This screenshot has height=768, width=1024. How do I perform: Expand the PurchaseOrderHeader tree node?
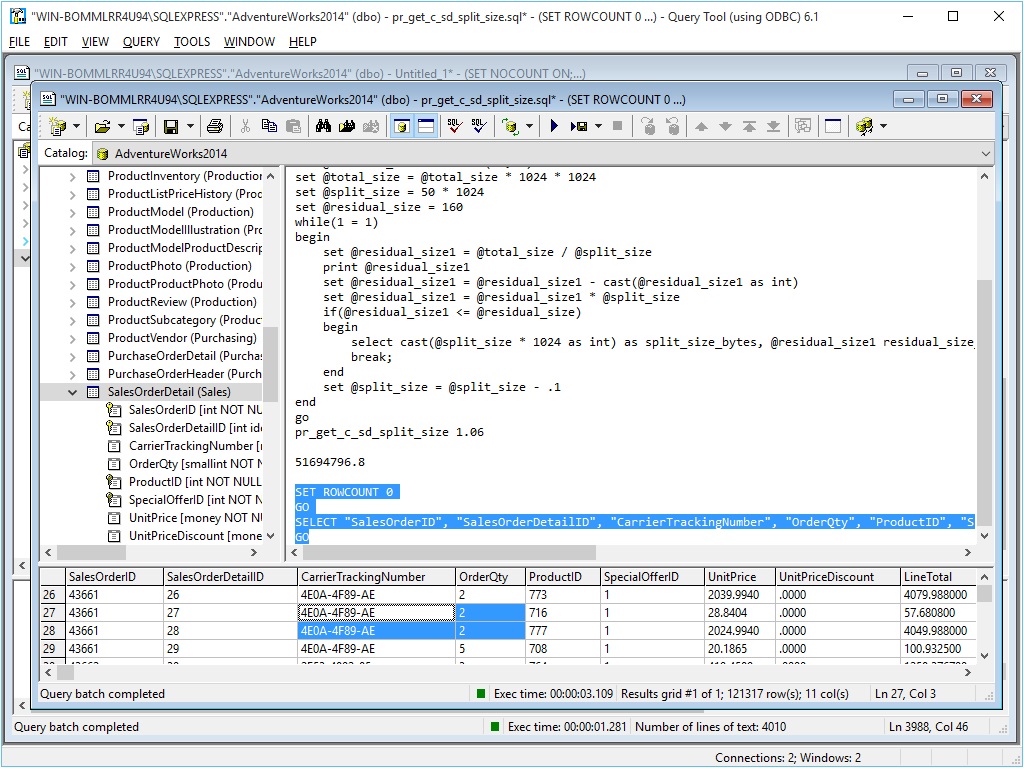(x=72, y=374)
